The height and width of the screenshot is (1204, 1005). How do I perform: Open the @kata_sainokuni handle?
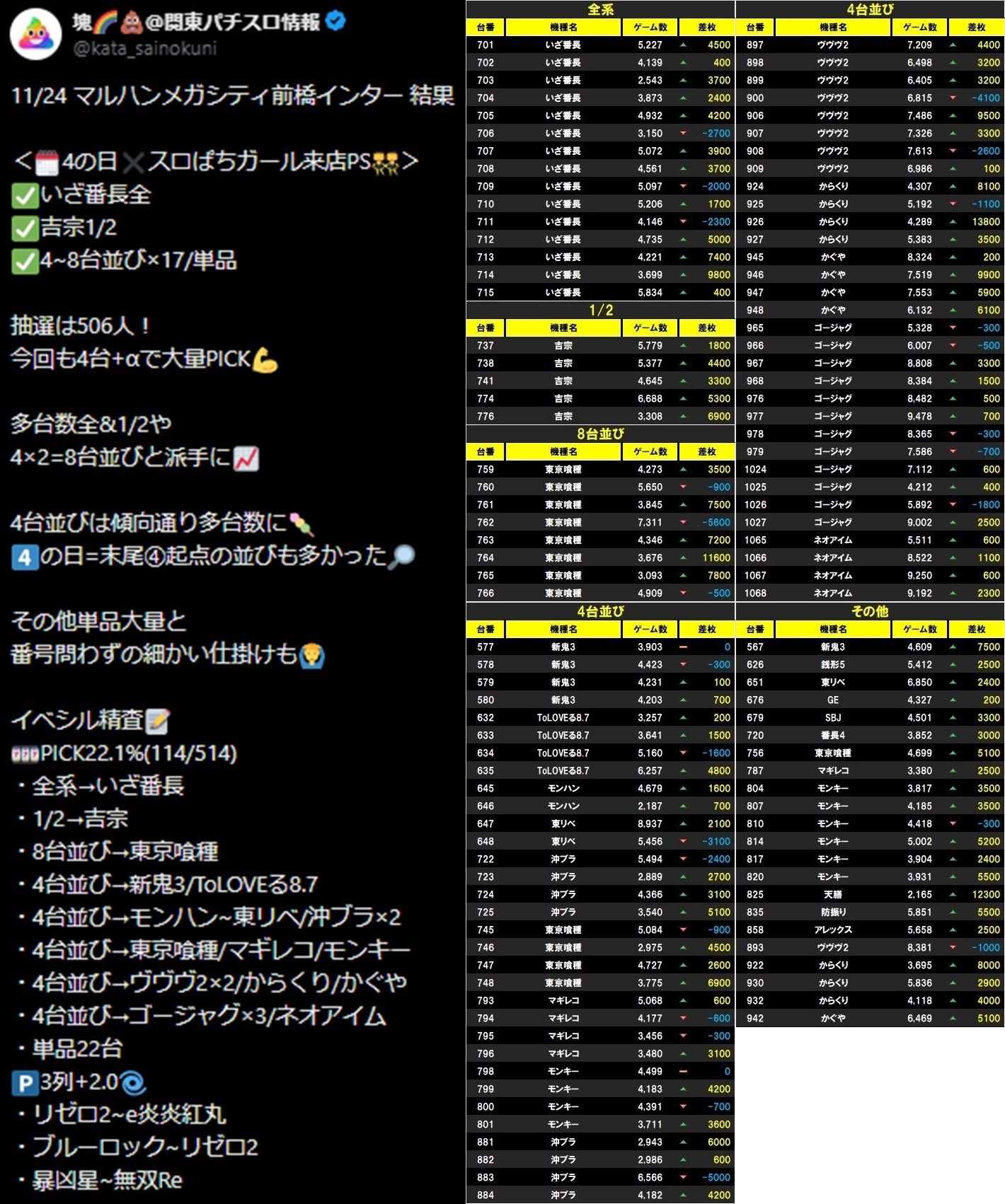click(x=144, y=48)
